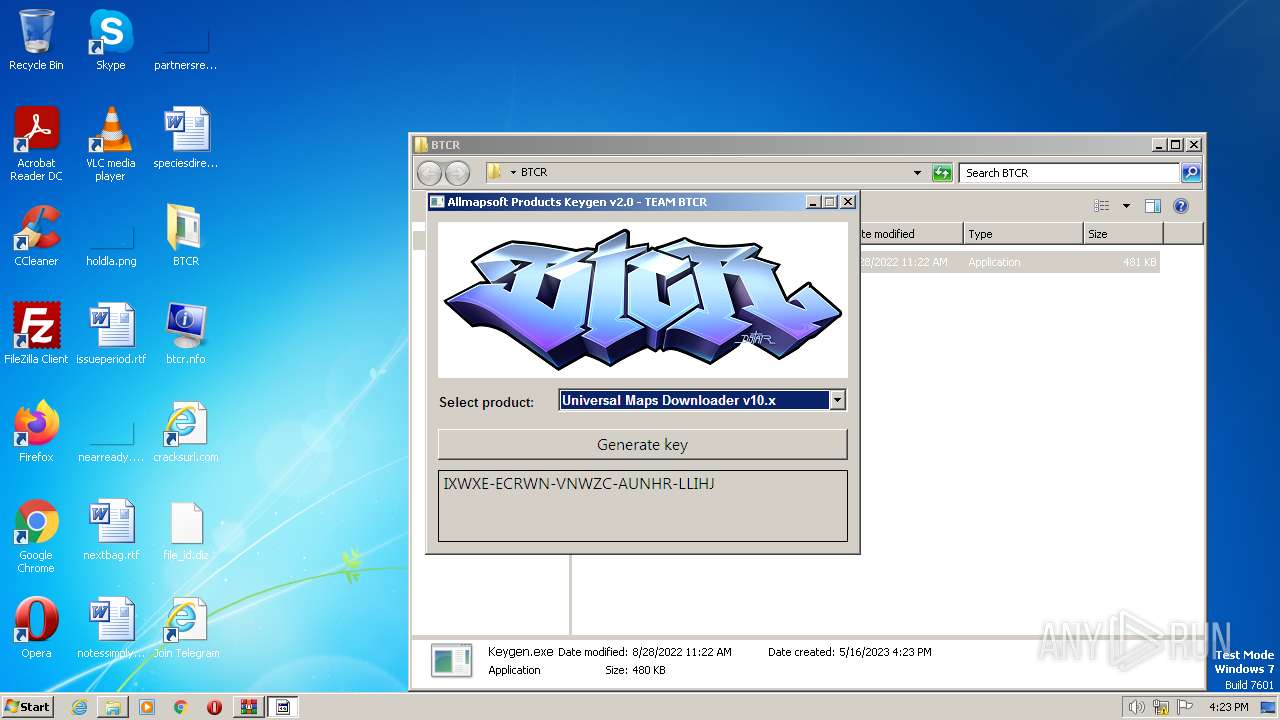Screen dimensions: 1280x720
Task: Open the Acrobat Reader DC shortcut
Action: [x=36, y=143]
